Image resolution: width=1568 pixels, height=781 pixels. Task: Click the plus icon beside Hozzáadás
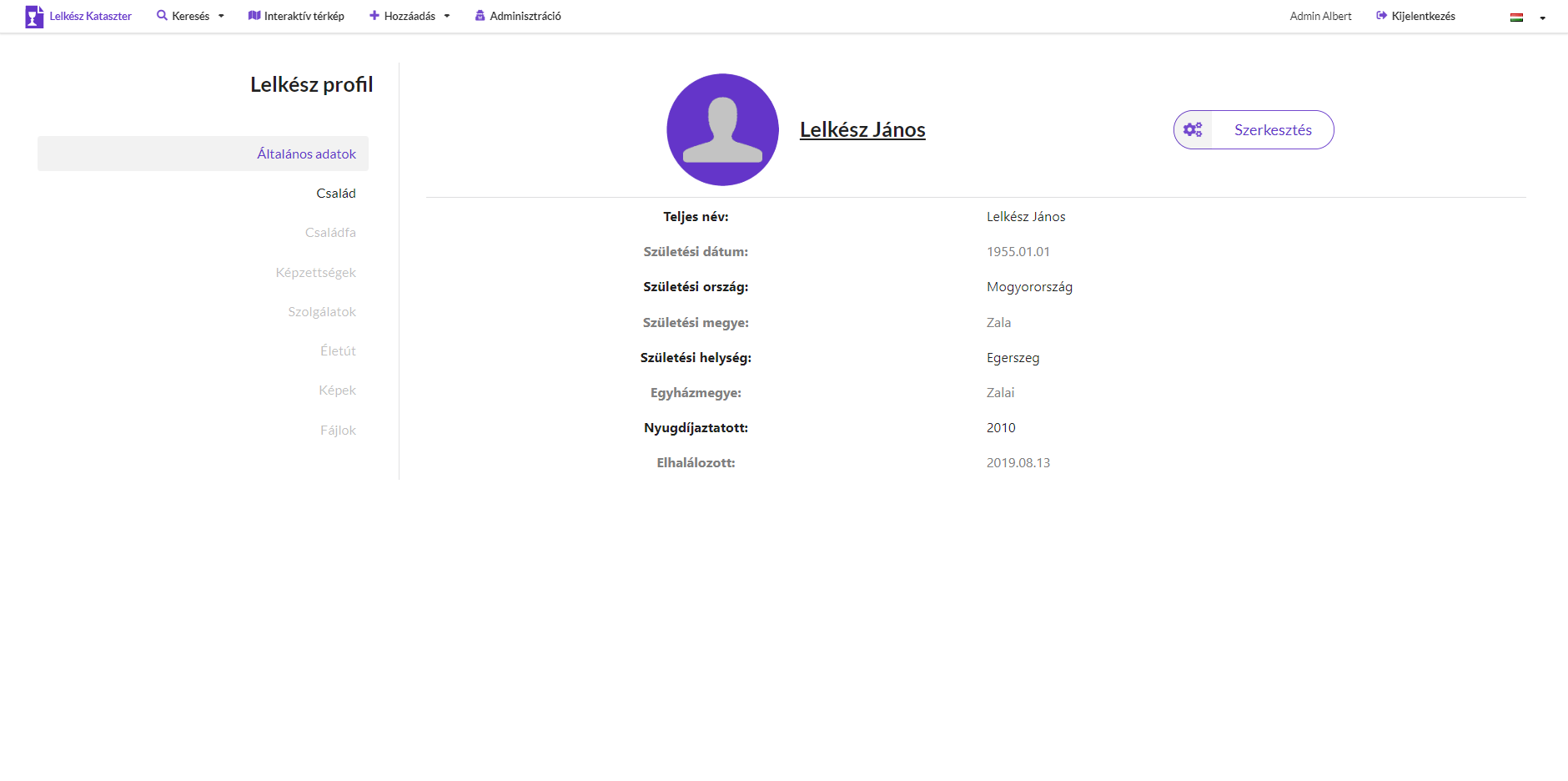tap(374, 16)
